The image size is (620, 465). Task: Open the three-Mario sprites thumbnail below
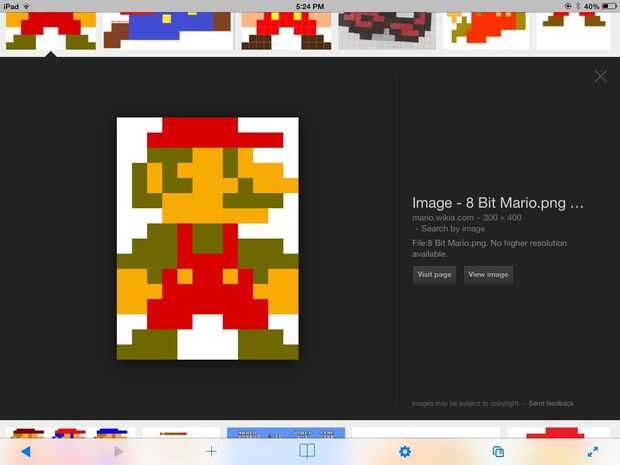(x=70, y=432)
